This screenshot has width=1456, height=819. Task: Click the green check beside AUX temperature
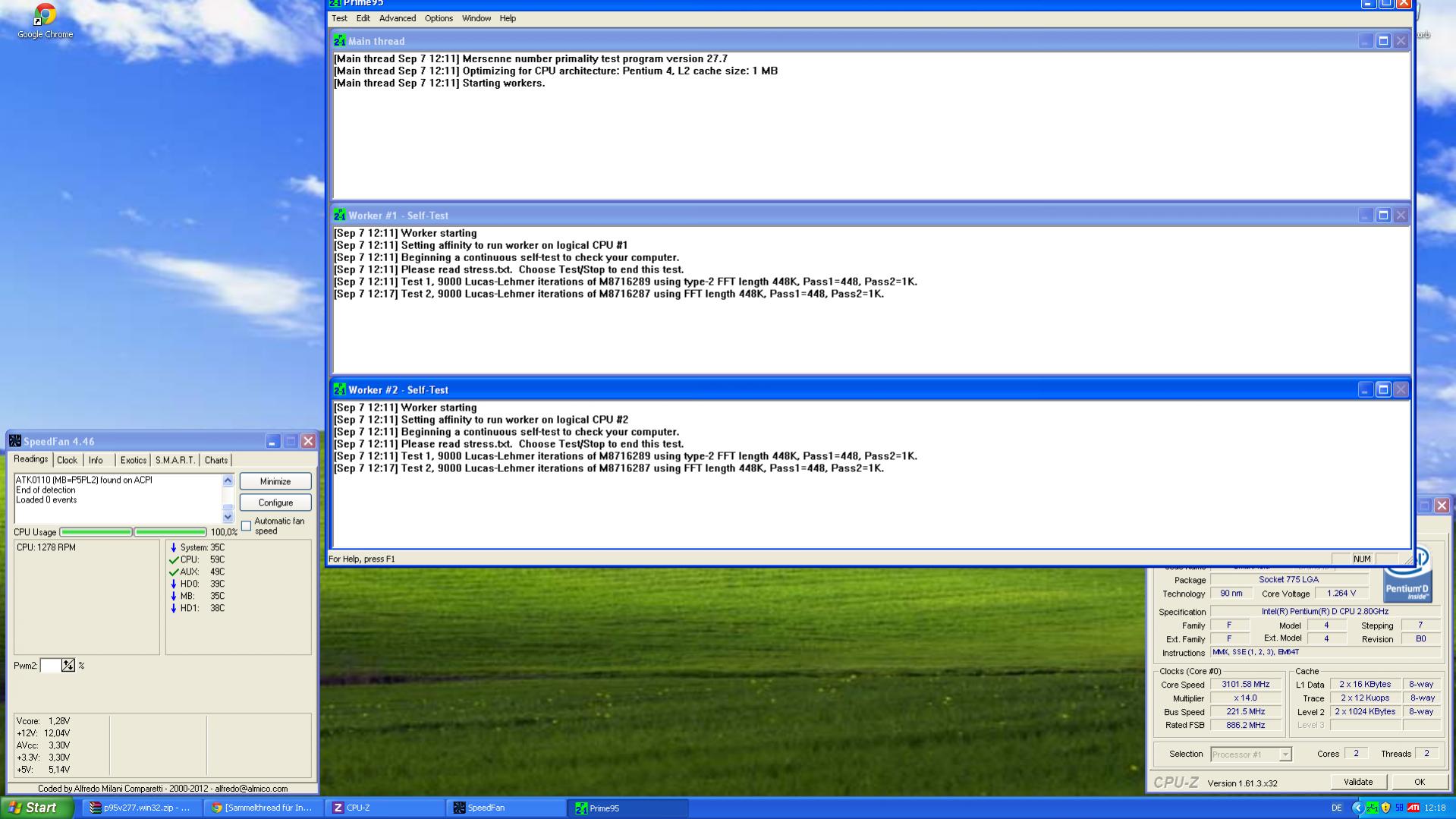174,572
